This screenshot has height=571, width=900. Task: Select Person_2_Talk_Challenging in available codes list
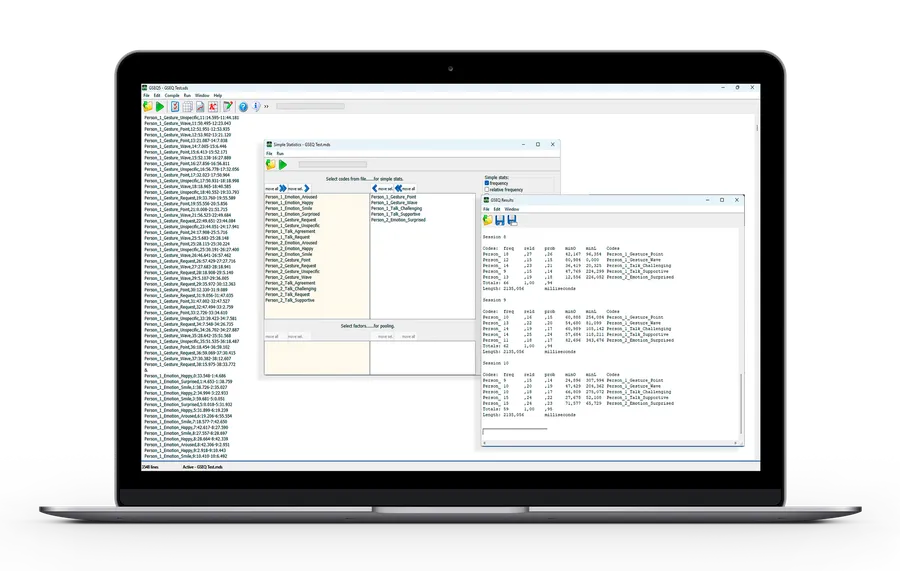[290, 289]
